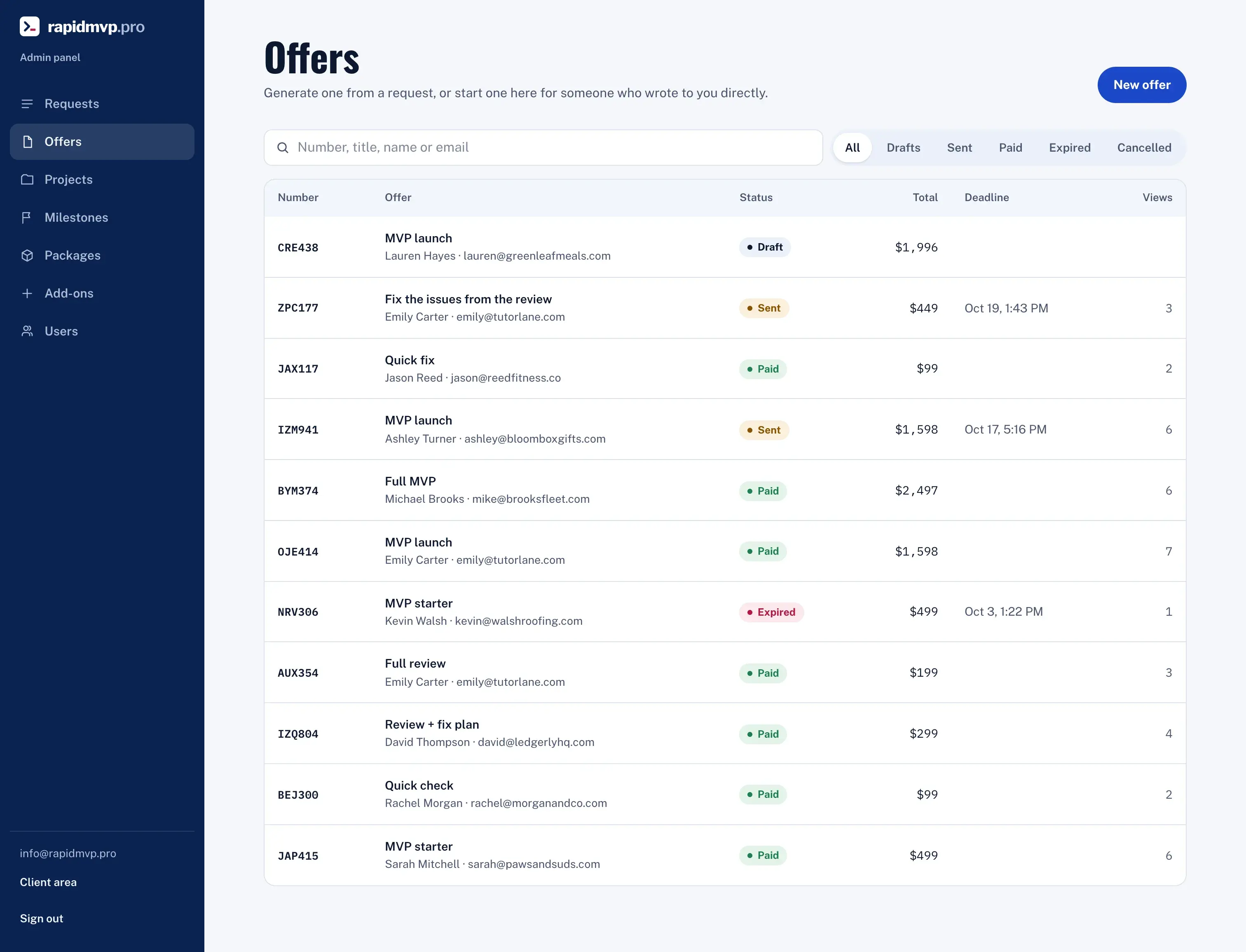Go to Projects in the sidebar
1246x952 pixels.
coord(102,180)
